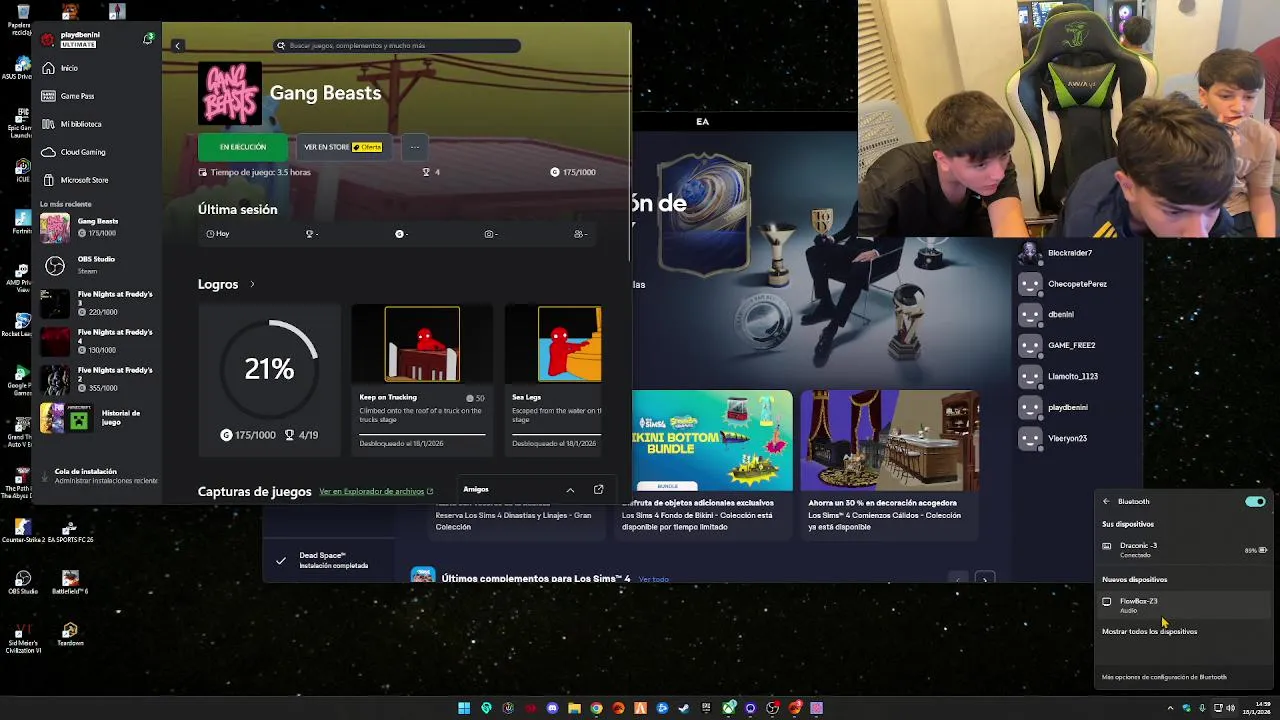
Task: Open the Windows Start button
Action: [464, 708]
